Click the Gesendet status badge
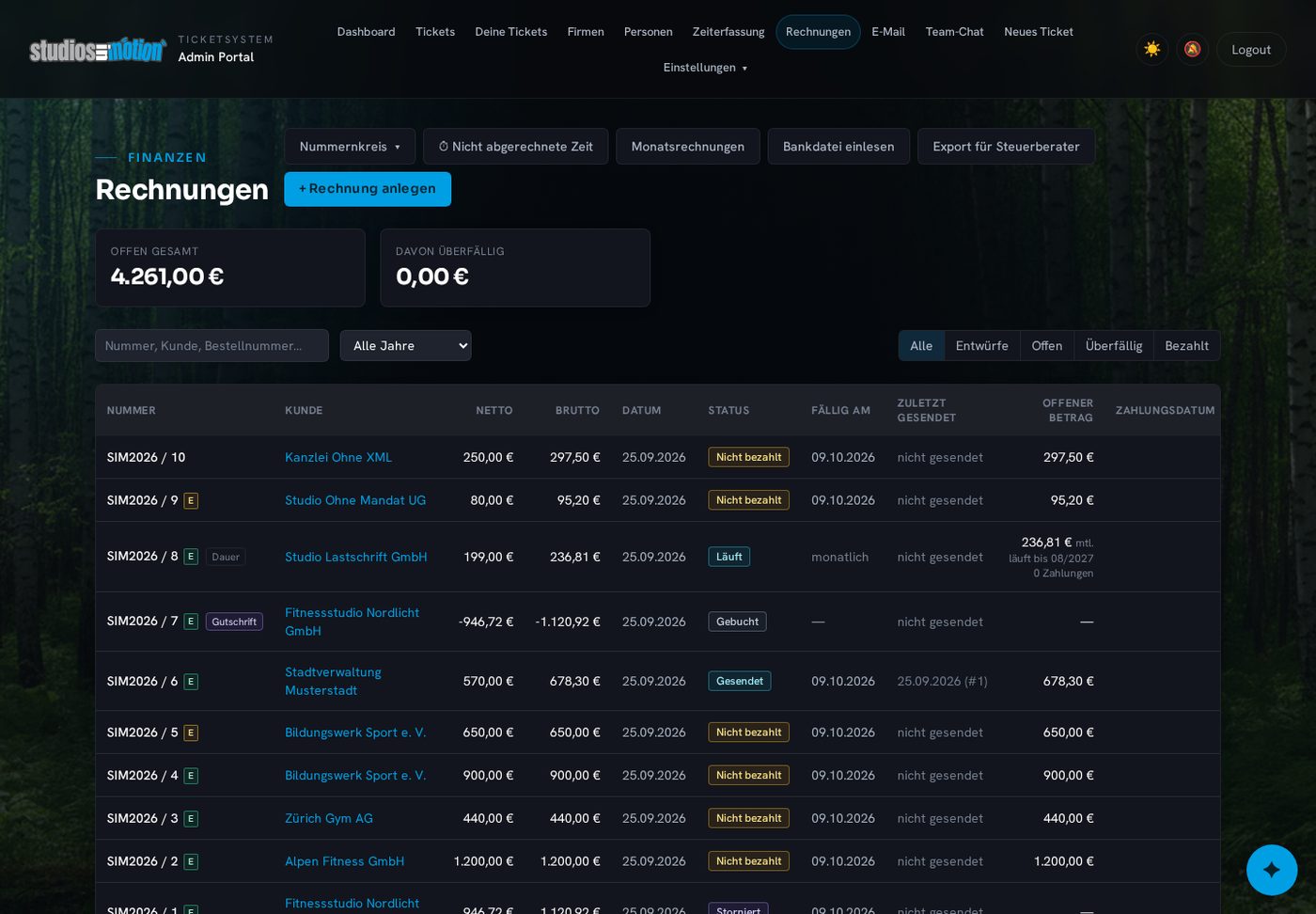 (x=740, y=682)
